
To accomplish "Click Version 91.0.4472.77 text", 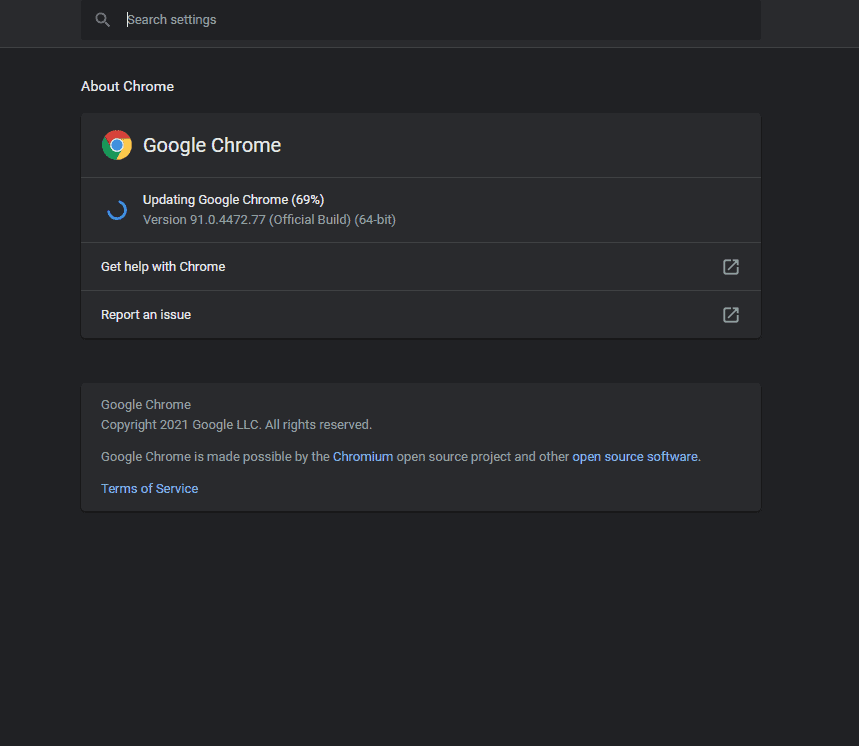I will 269,220.
